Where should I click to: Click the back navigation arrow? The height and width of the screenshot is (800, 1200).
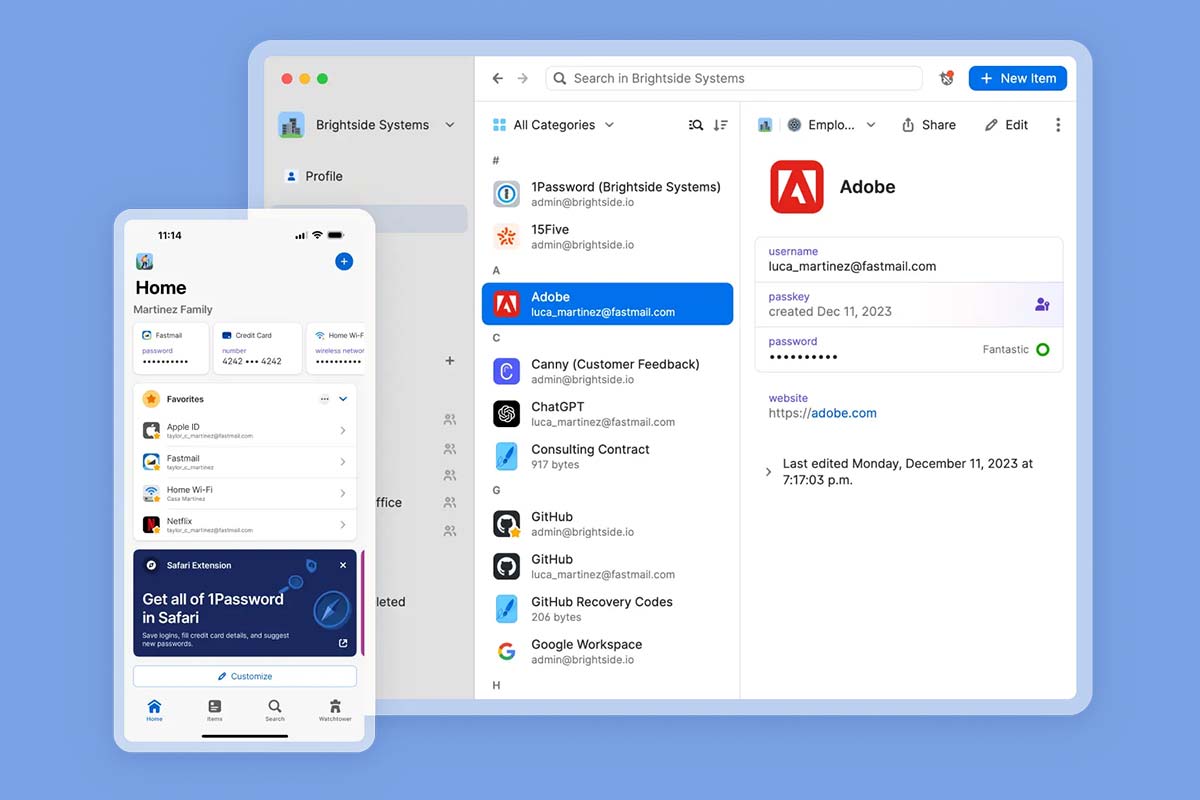(498, 78)
